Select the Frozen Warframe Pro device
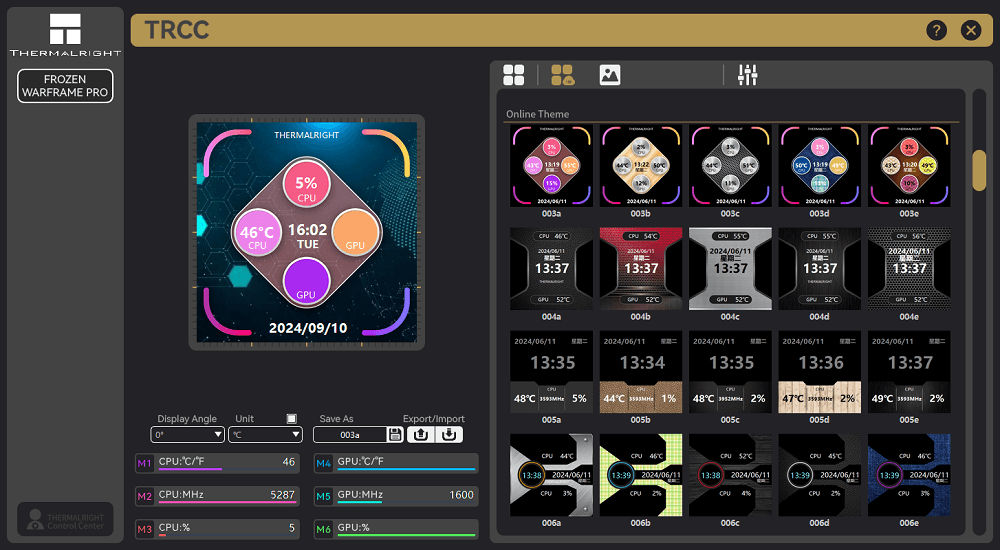 (x=65, y=85)
